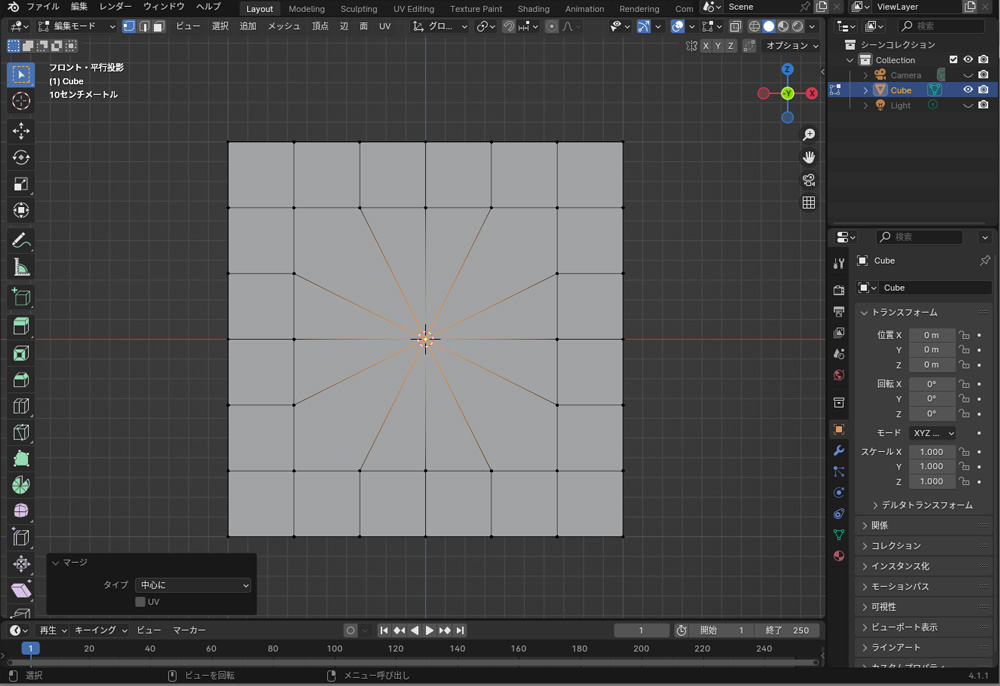Toggle visibility of the Camera object
1000x686 pixels.
(x=967, y=75)
